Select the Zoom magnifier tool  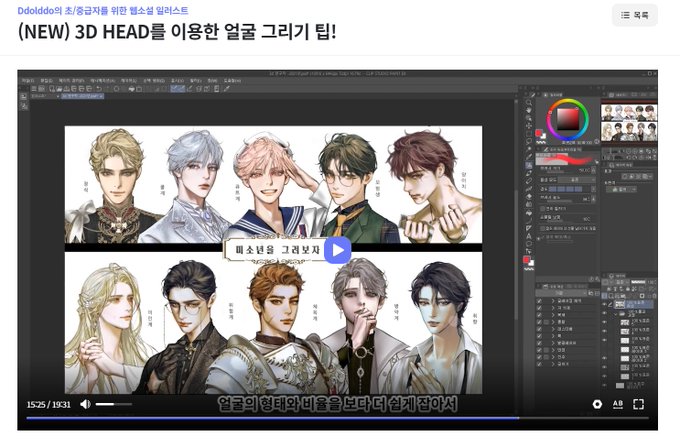529,103
